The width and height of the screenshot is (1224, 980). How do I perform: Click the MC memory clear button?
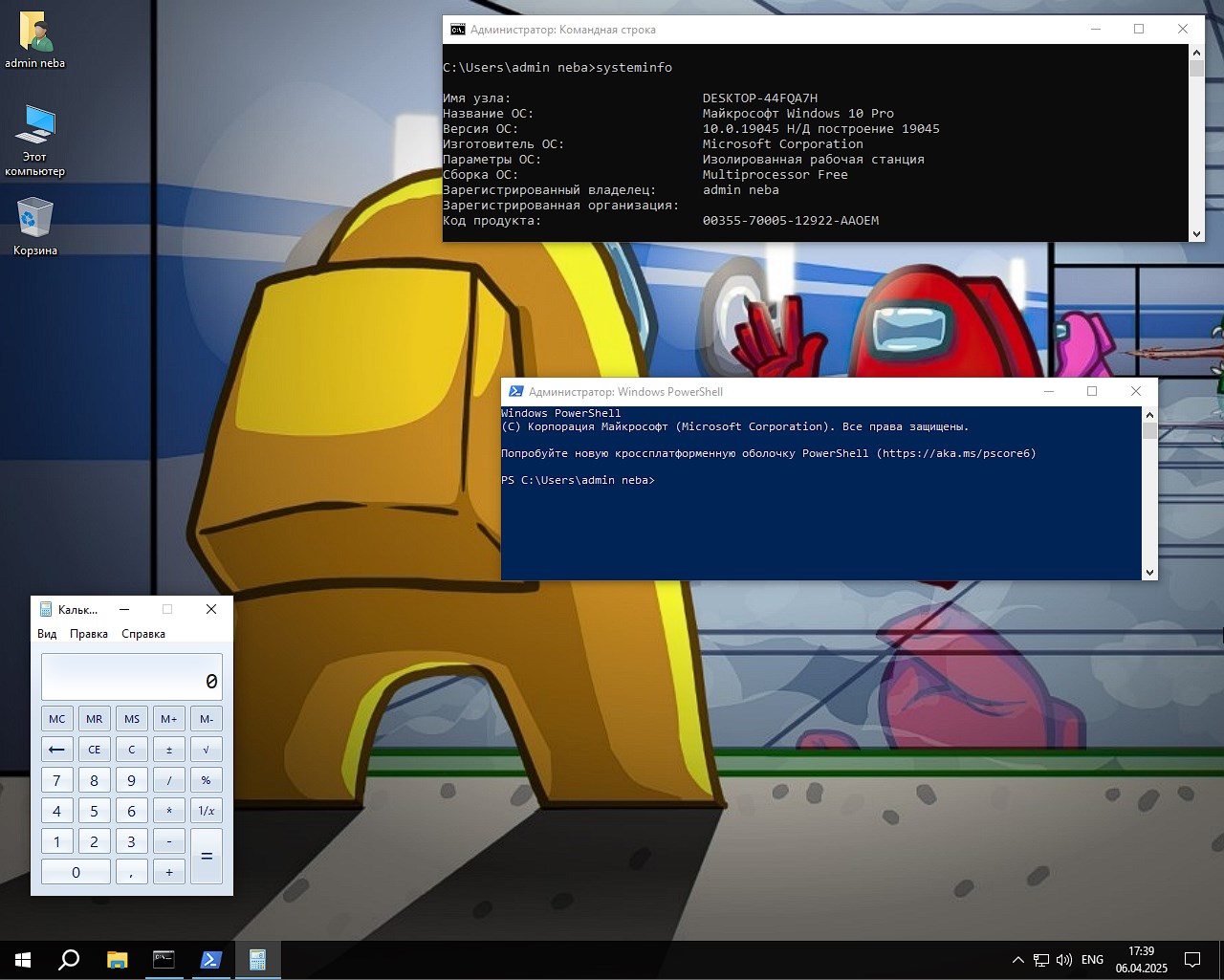57,719
